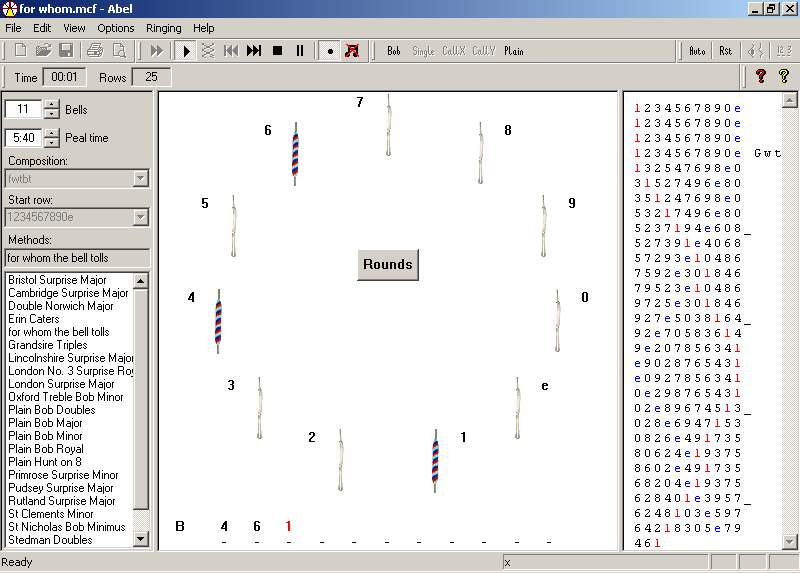
Task: Open the Start row dropdown
Action: (x=140, y=217)
